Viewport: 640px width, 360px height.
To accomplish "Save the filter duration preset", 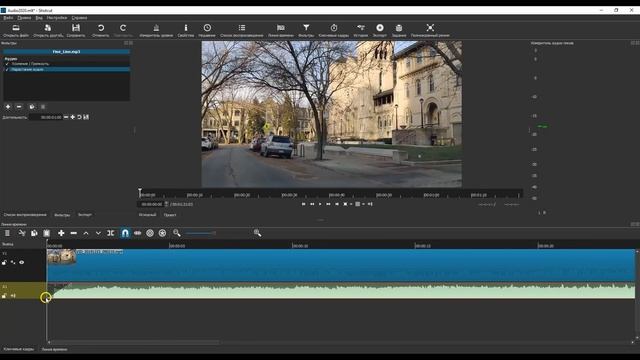I will point(86,117).
